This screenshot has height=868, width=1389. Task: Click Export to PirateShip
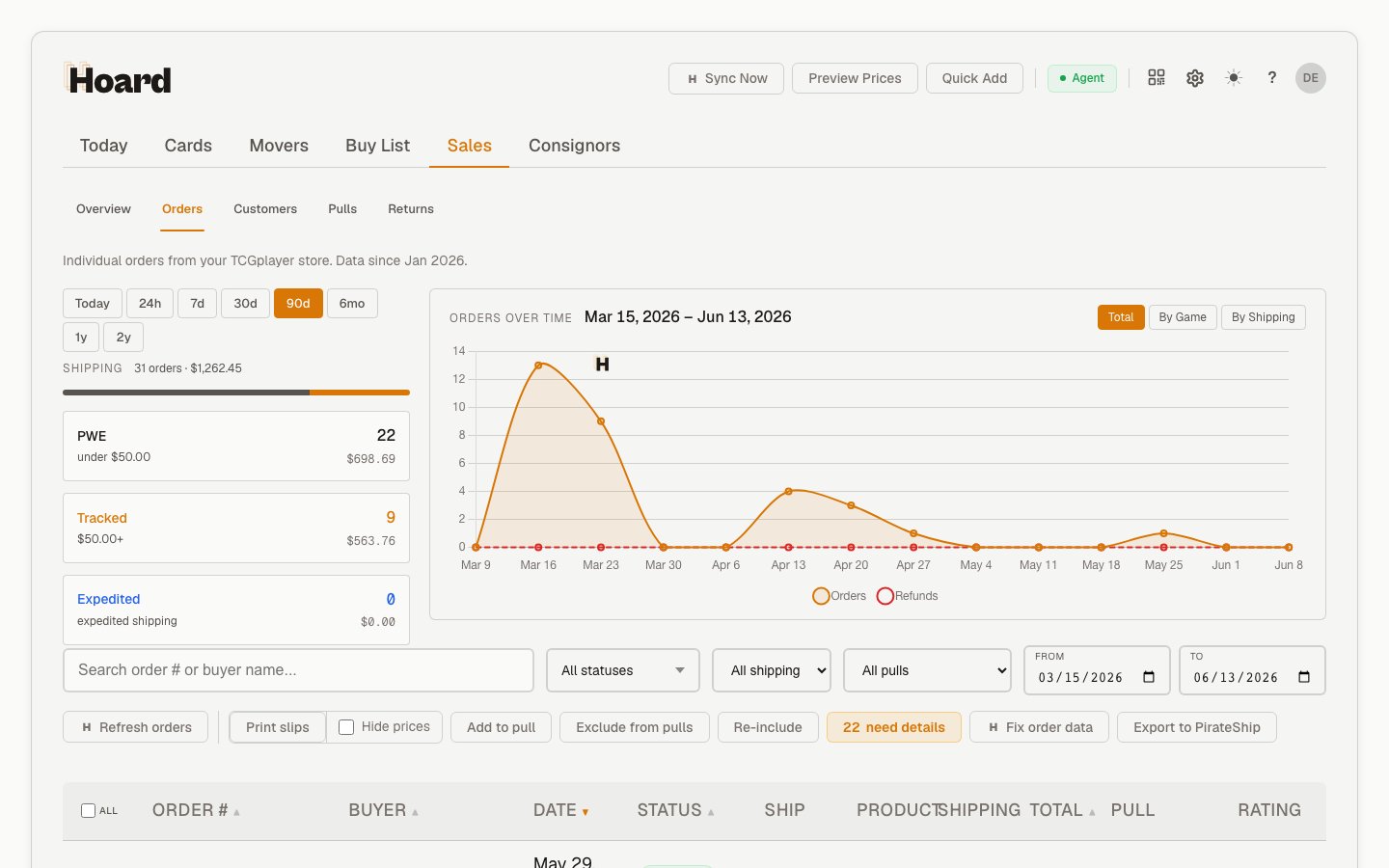[x=1197, y=727]
